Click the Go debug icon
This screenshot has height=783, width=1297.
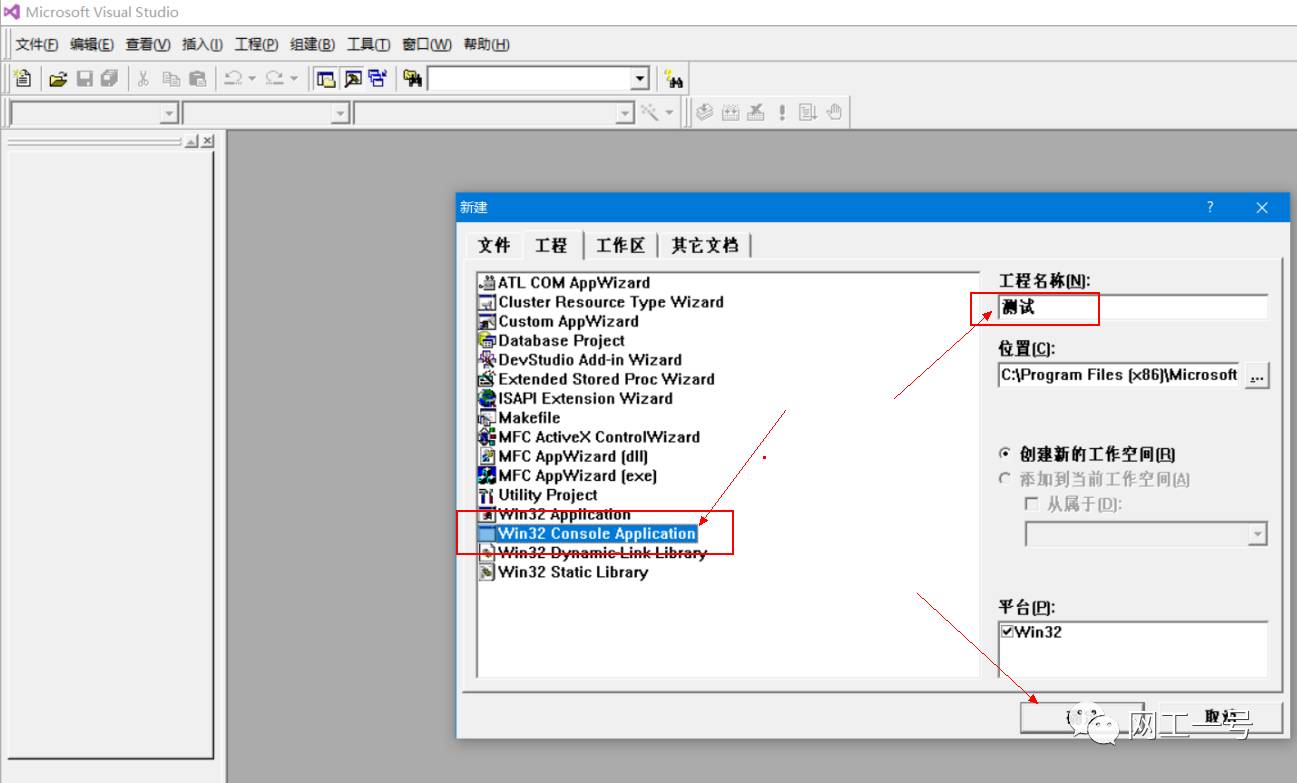[808, 112]
